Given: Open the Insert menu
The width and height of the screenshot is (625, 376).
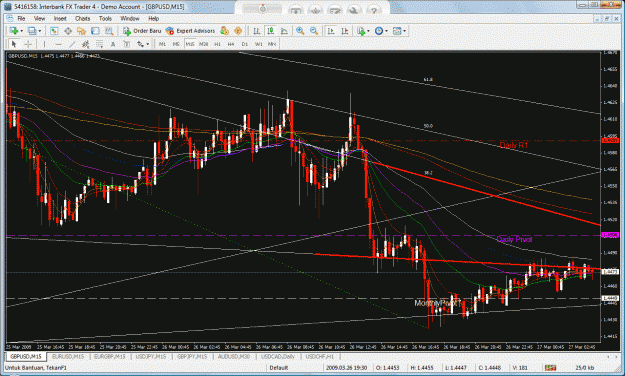Looking at the screenshot, I should (x=60, y=18).
